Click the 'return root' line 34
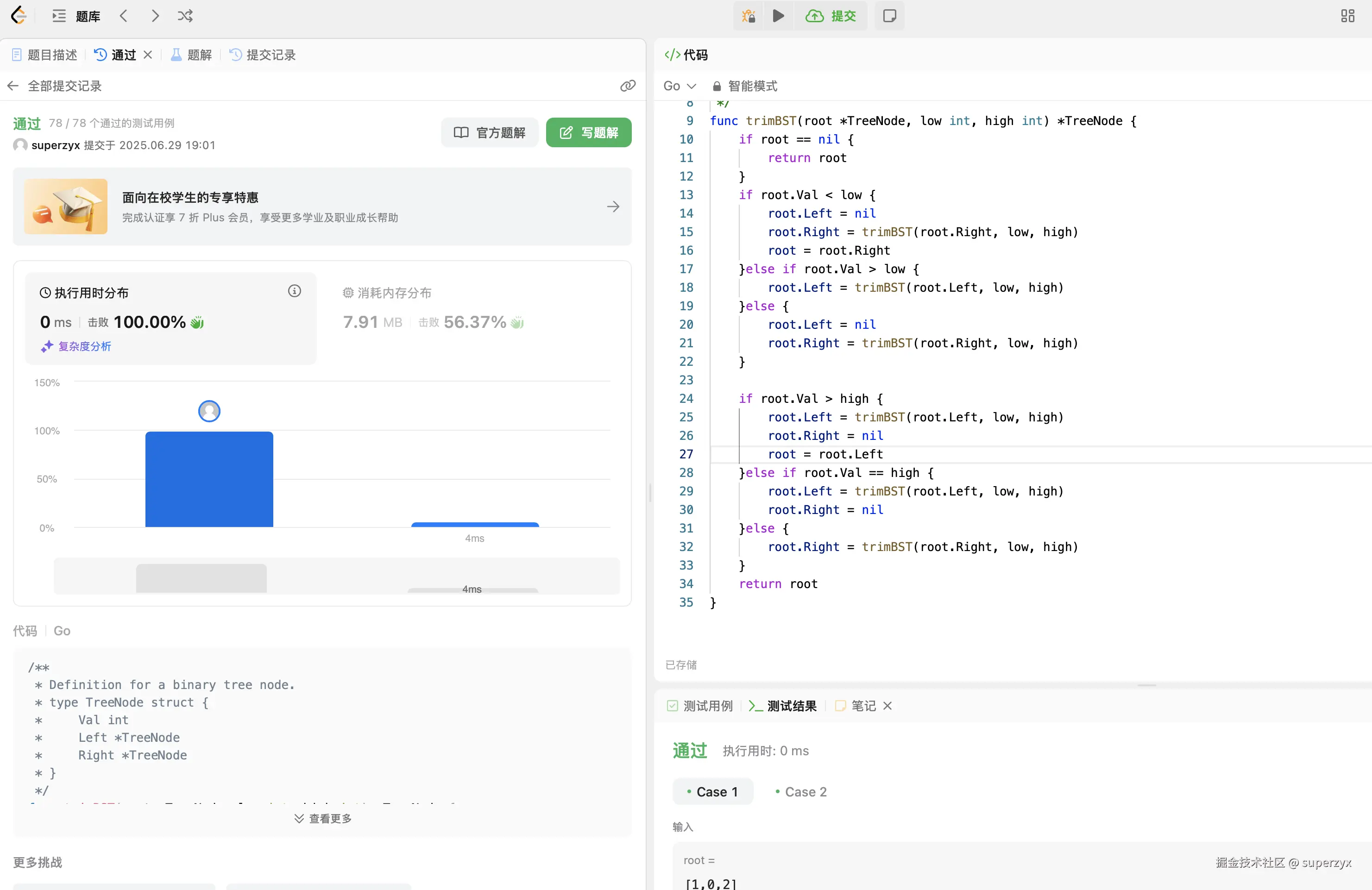This screenshot has width=1372, height=890. pos(778,584)
